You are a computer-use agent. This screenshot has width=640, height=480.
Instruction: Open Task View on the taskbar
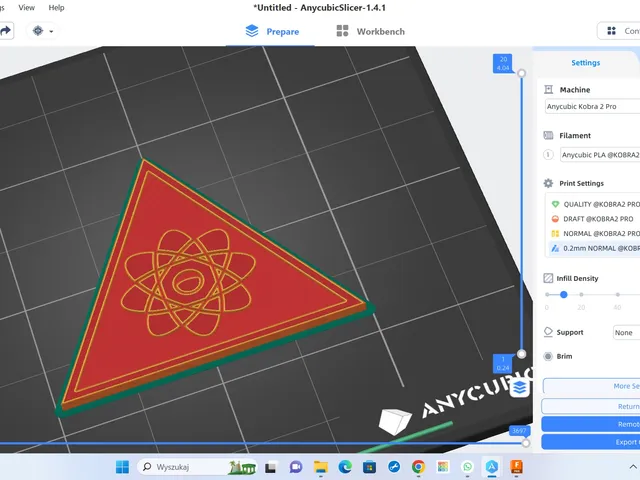271,467
